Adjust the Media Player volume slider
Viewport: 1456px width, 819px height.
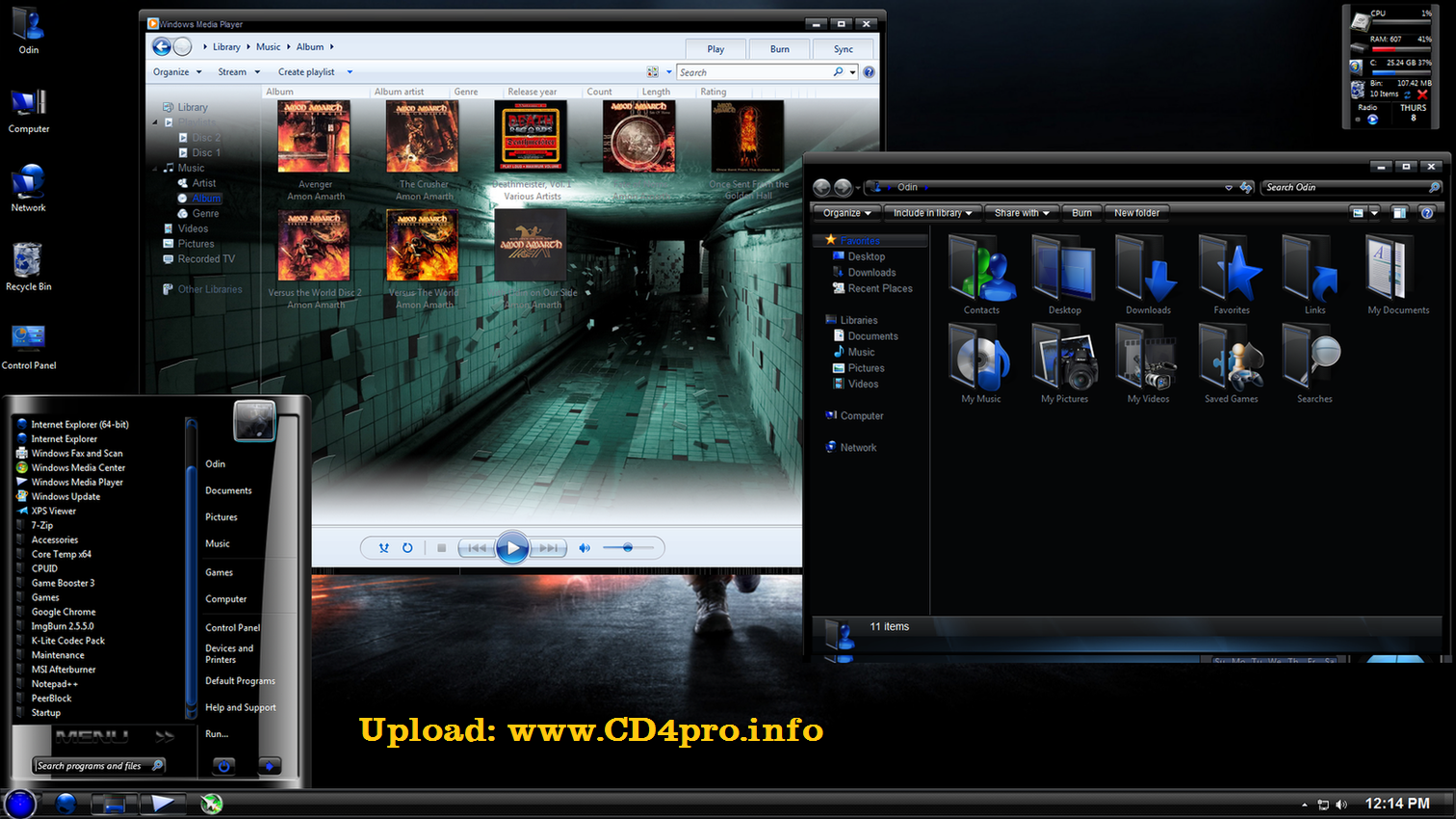(x=628, y=548)
